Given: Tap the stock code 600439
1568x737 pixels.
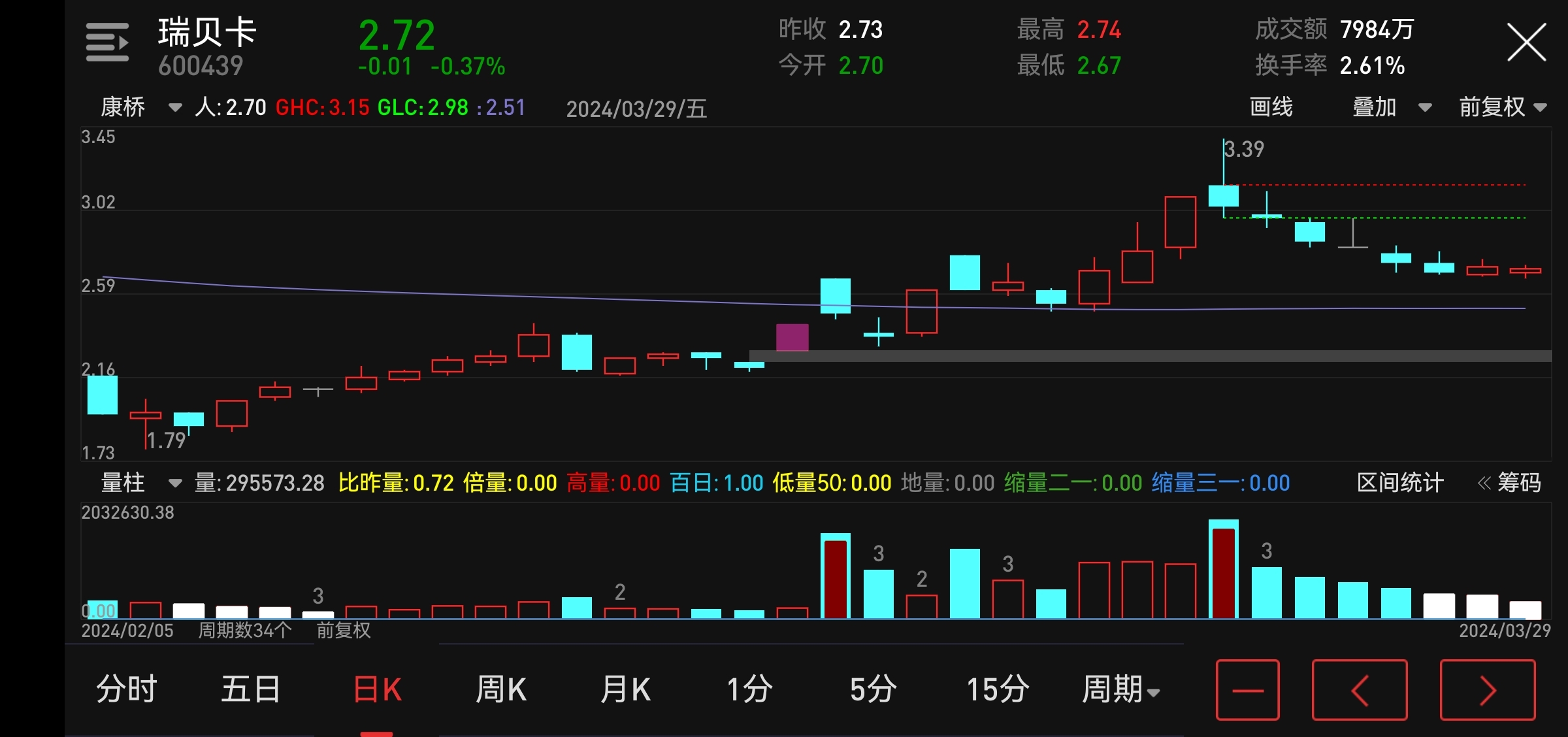Looking at the screenshot, I should pos(201,66).
